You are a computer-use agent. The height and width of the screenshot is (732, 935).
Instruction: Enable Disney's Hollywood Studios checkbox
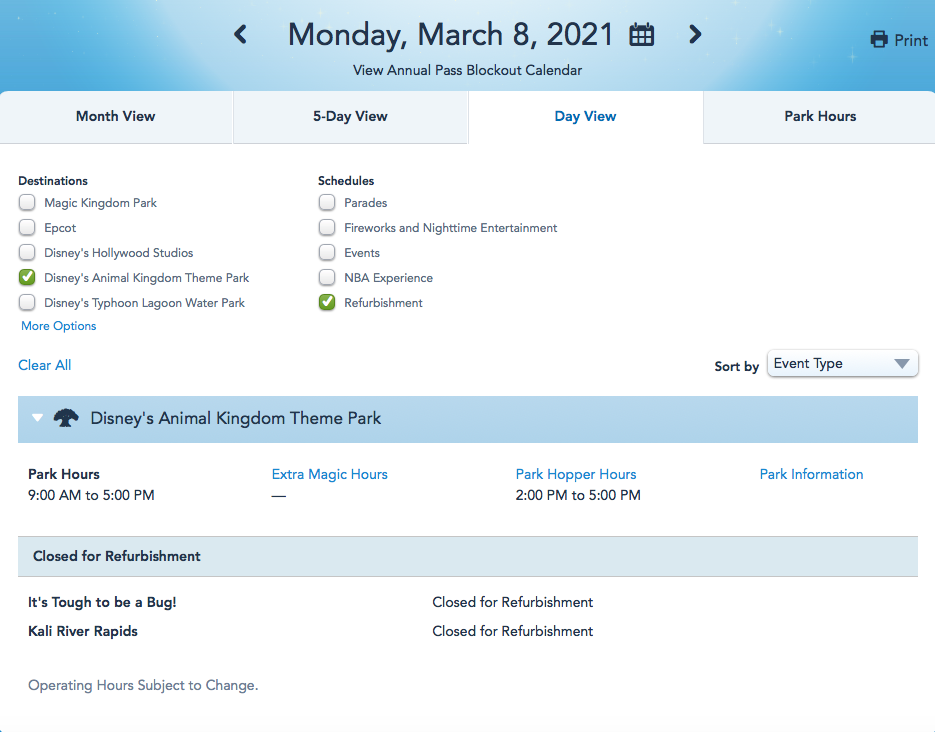(x=27, y=253)
